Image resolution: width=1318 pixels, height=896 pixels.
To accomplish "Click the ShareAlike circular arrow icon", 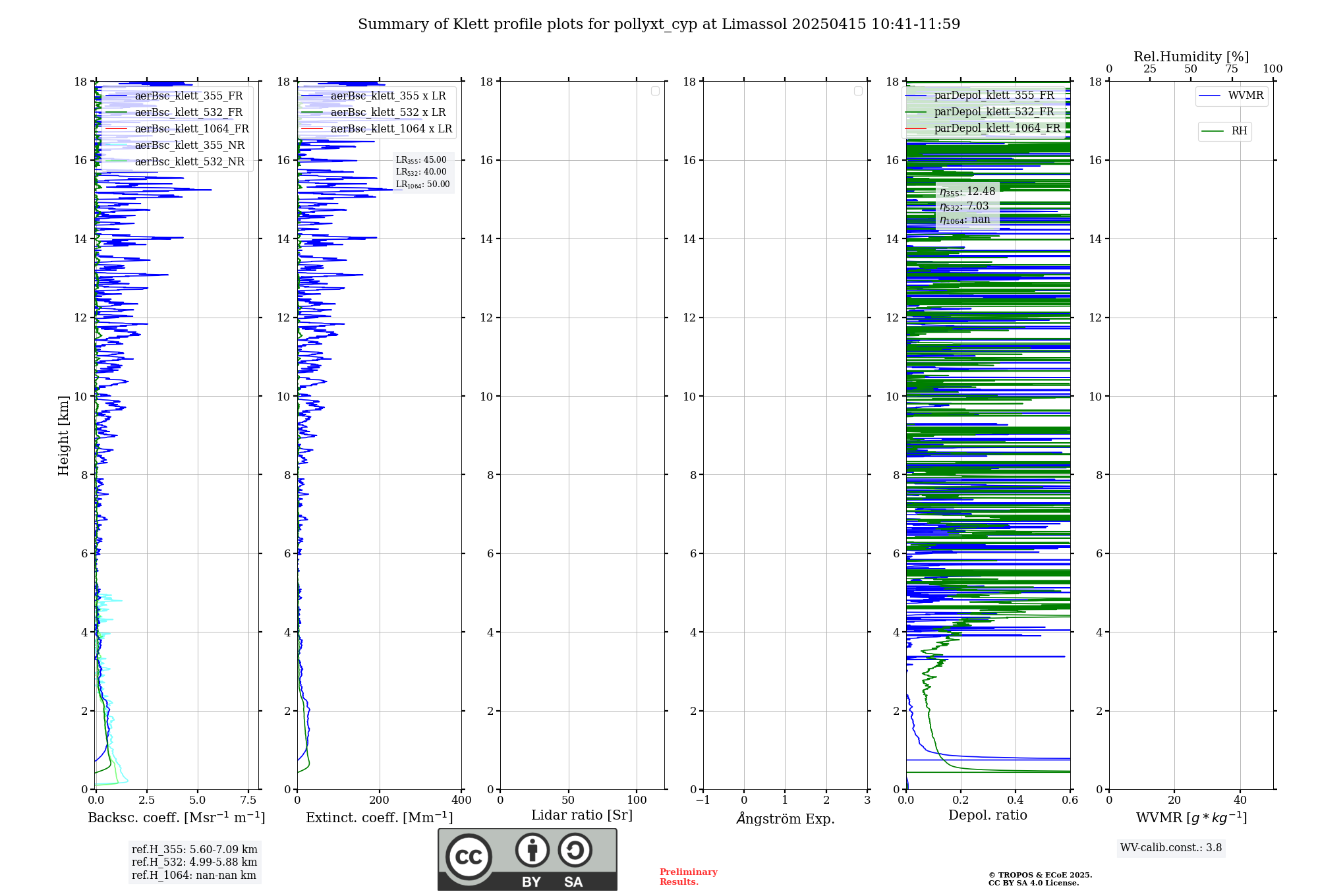I will click(575, 850).
